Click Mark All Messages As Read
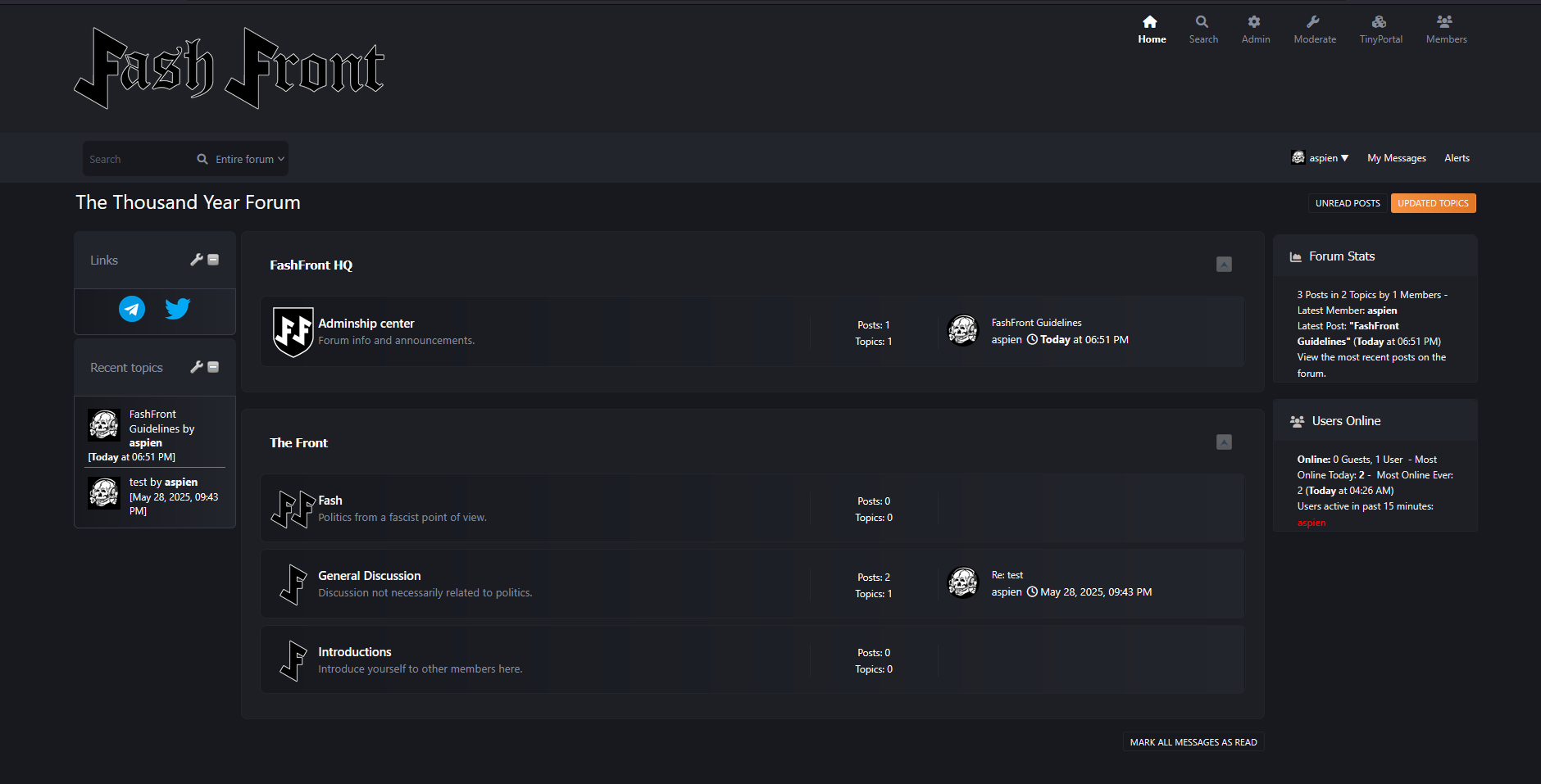1541x784 pixels. [x=1193, y=742]
